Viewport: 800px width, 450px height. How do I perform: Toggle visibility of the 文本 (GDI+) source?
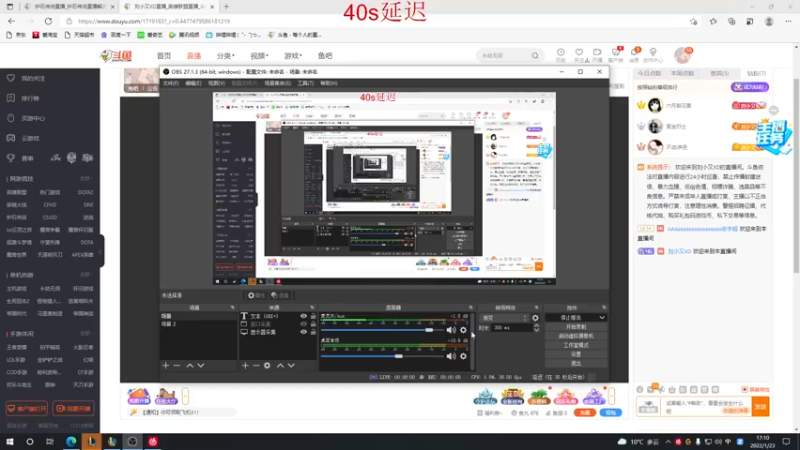(304, 316)
